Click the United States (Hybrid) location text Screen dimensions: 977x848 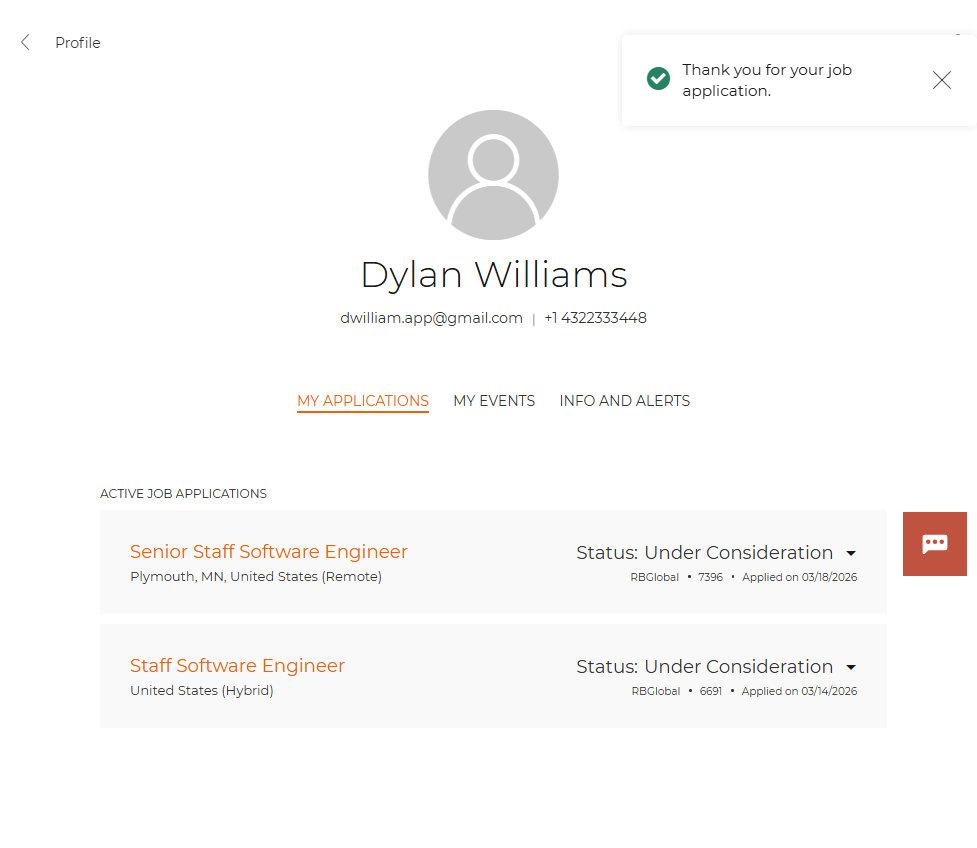click(x=202, y=691)
